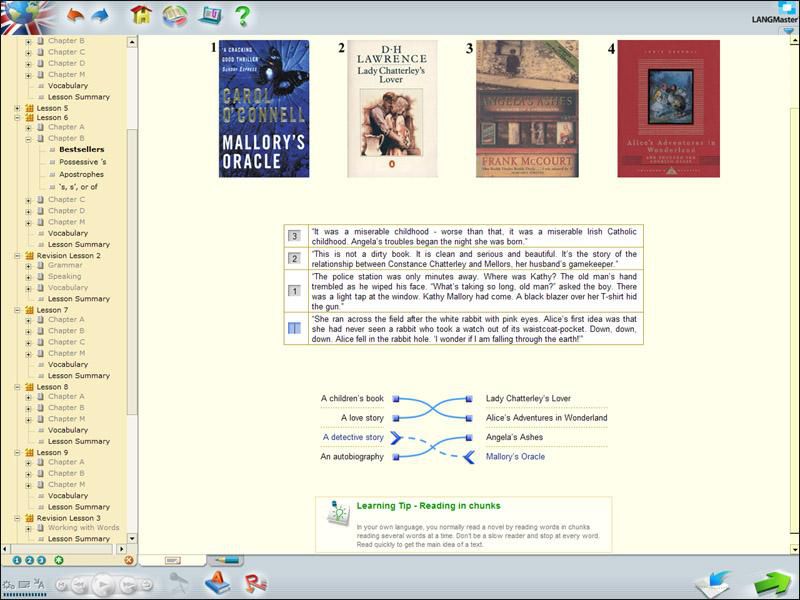Image resolution: width=800 pixels, height=600 pixels.
Task: Click the 'A children's book' matching label
Action: (x=352, y=399)
